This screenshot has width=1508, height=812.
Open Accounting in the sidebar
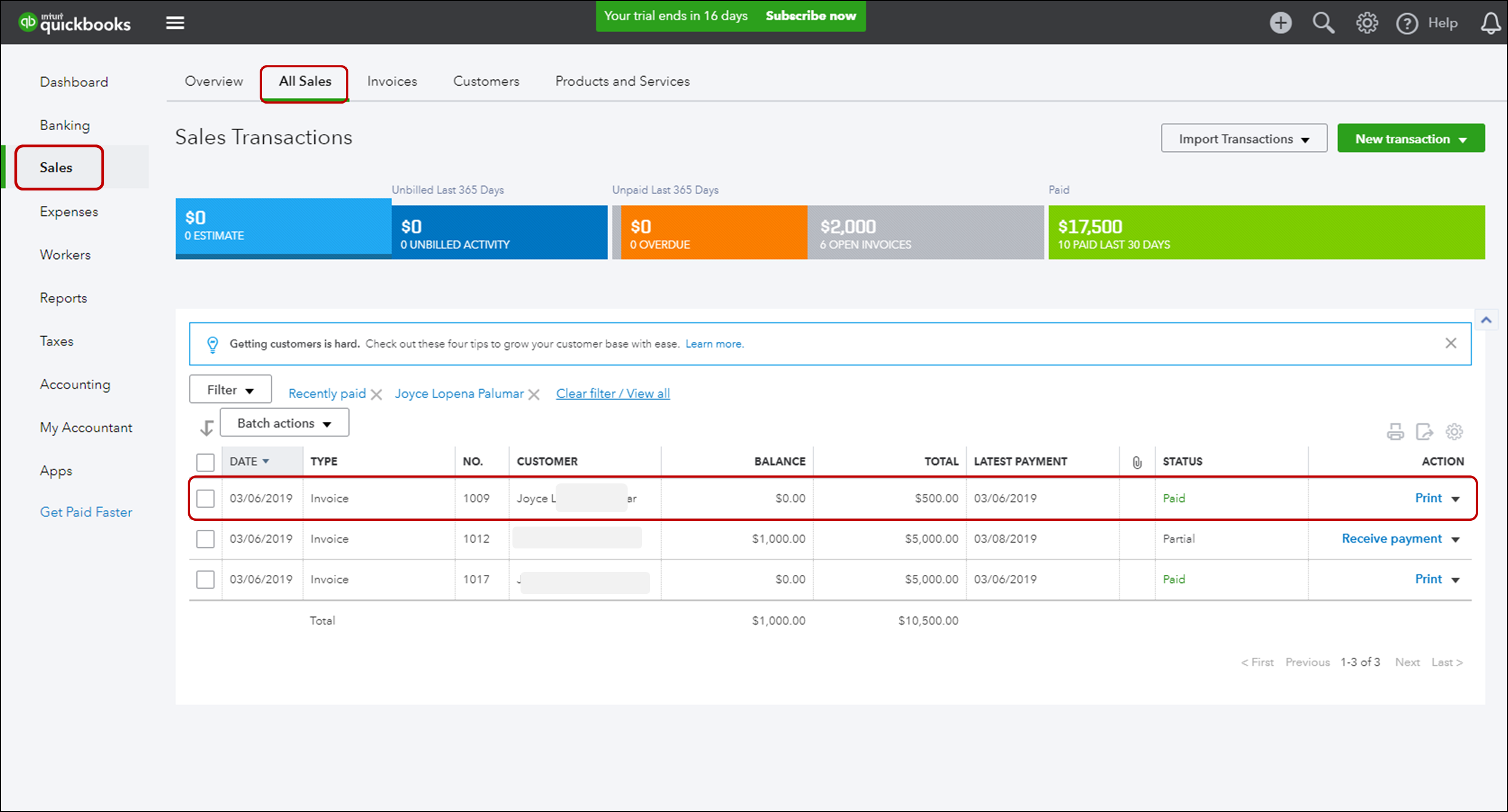point(75,385)
